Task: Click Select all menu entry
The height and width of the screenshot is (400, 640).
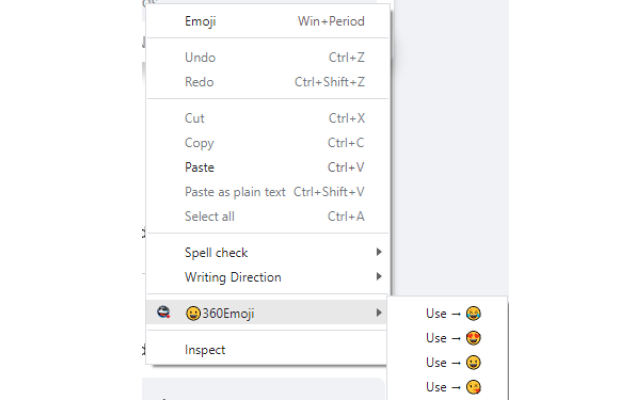Action: pyautogui.click(x=267, y=216)
